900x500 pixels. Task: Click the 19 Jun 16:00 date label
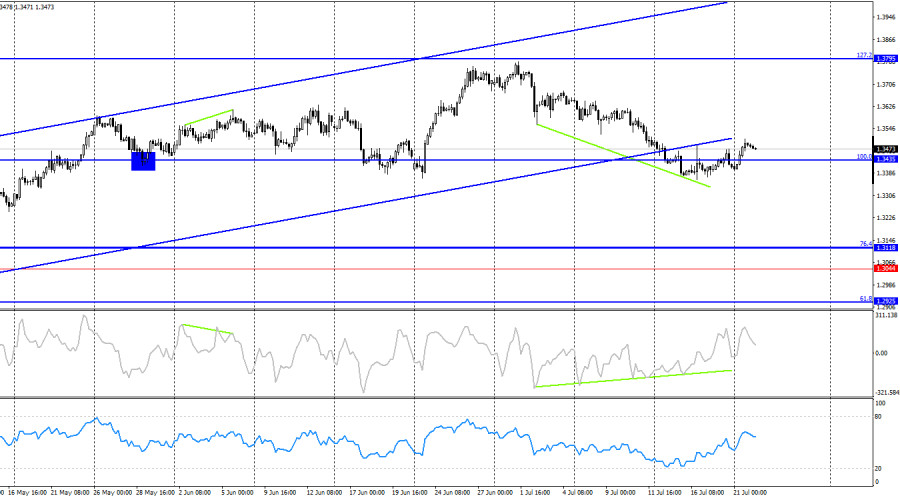(x=410, y=493)
